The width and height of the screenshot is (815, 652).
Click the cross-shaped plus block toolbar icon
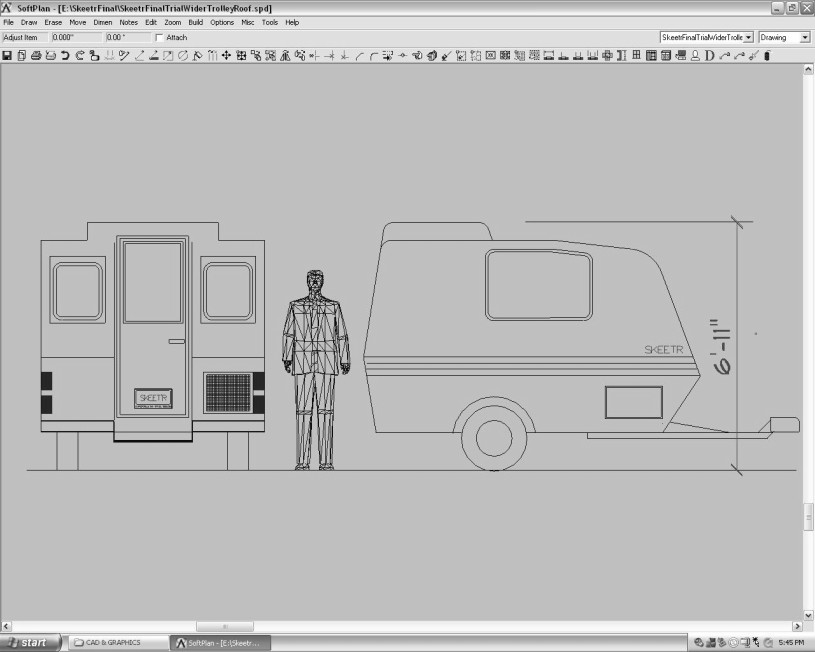click(x=607, y=56)
